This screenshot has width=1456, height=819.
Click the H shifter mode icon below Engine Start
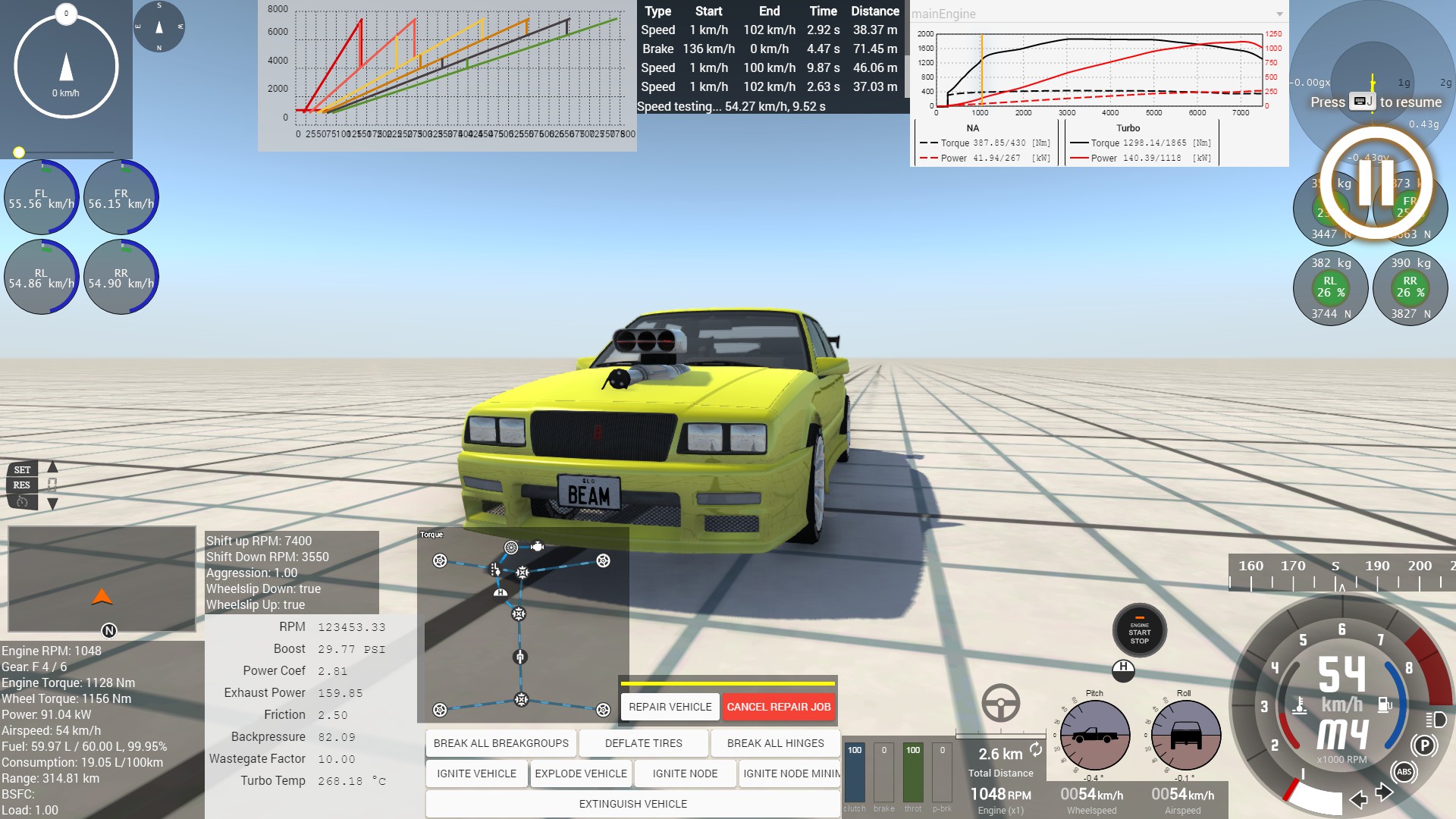(x=1123, y=670)
